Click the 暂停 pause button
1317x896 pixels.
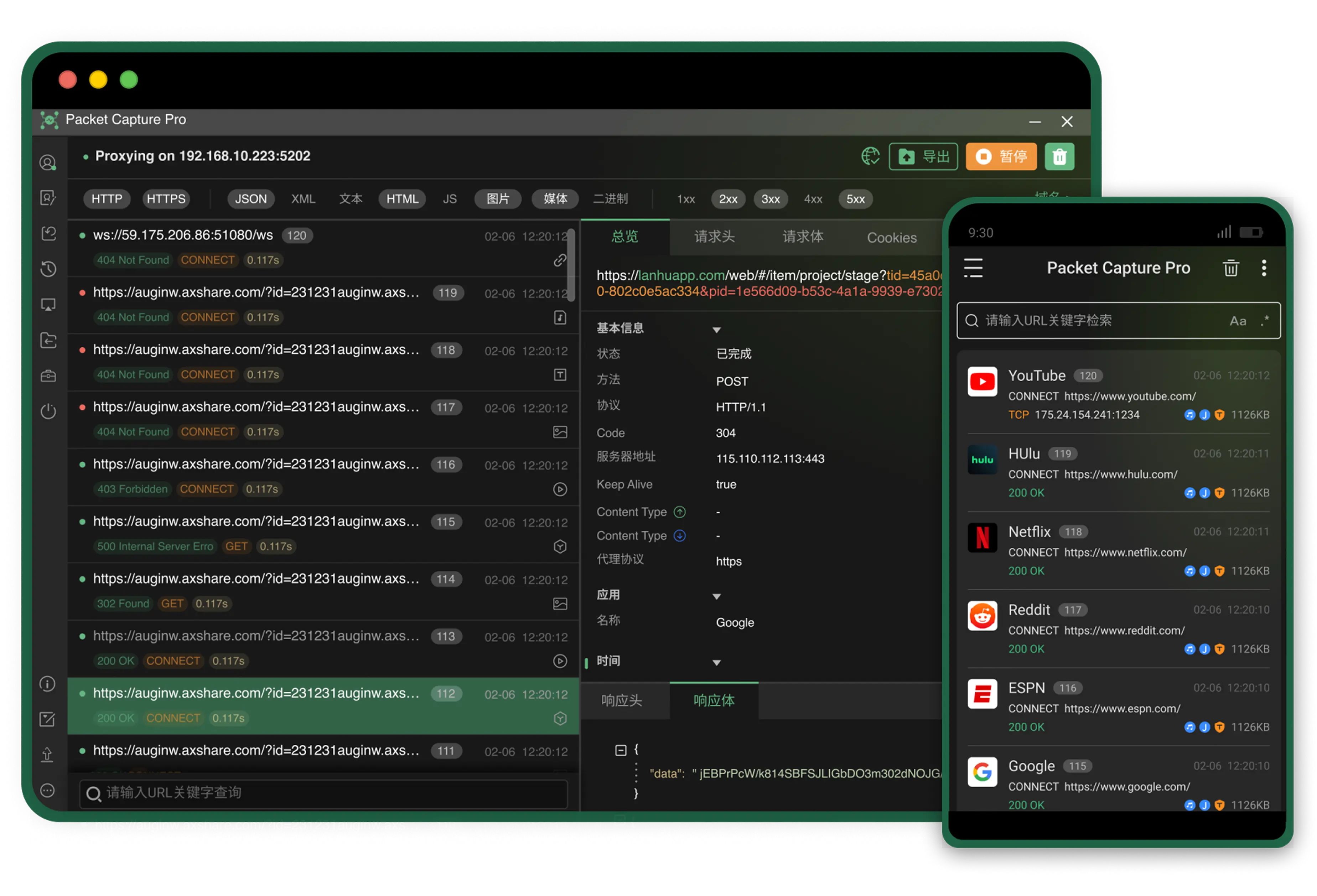(x=1001, y=156)
